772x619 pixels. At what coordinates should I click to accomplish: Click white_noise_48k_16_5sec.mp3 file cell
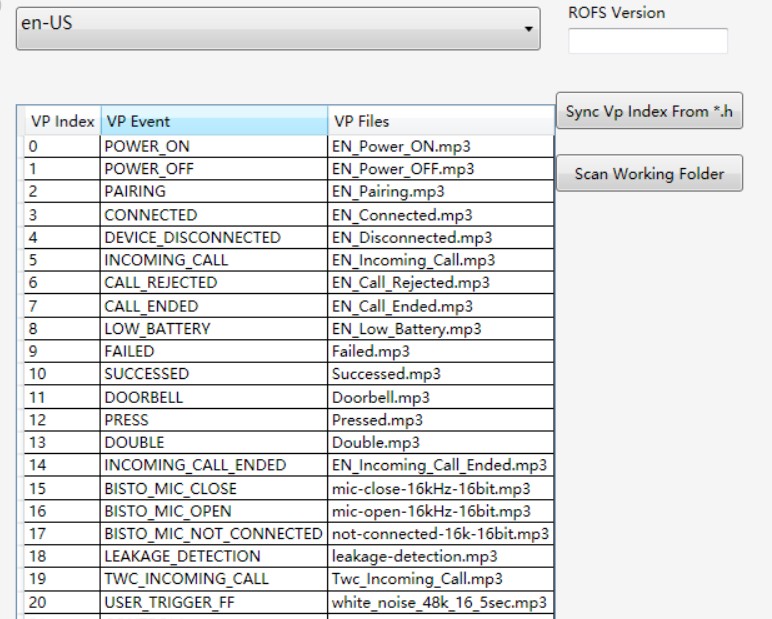[438, 601]
